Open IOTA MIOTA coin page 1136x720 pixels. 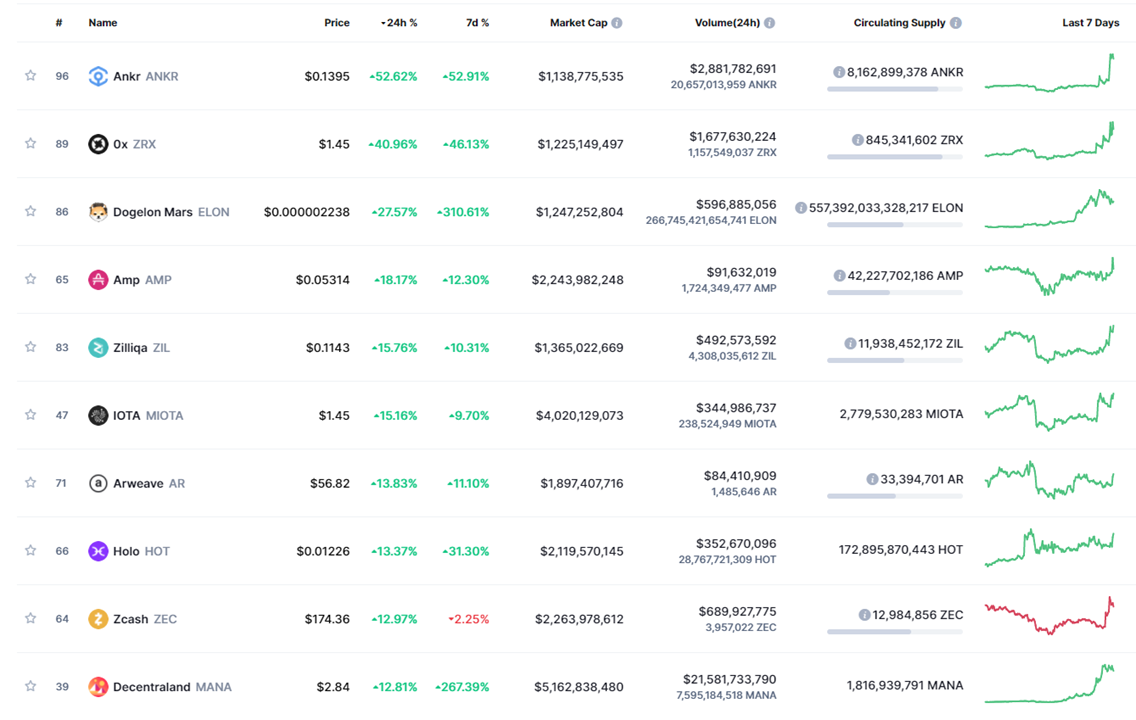pyautogui.click(x=148, y=416)
